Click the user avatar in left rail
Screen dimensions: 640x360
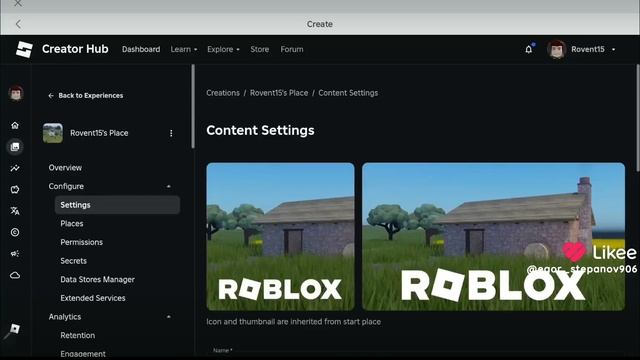click(x=16, y=93)
